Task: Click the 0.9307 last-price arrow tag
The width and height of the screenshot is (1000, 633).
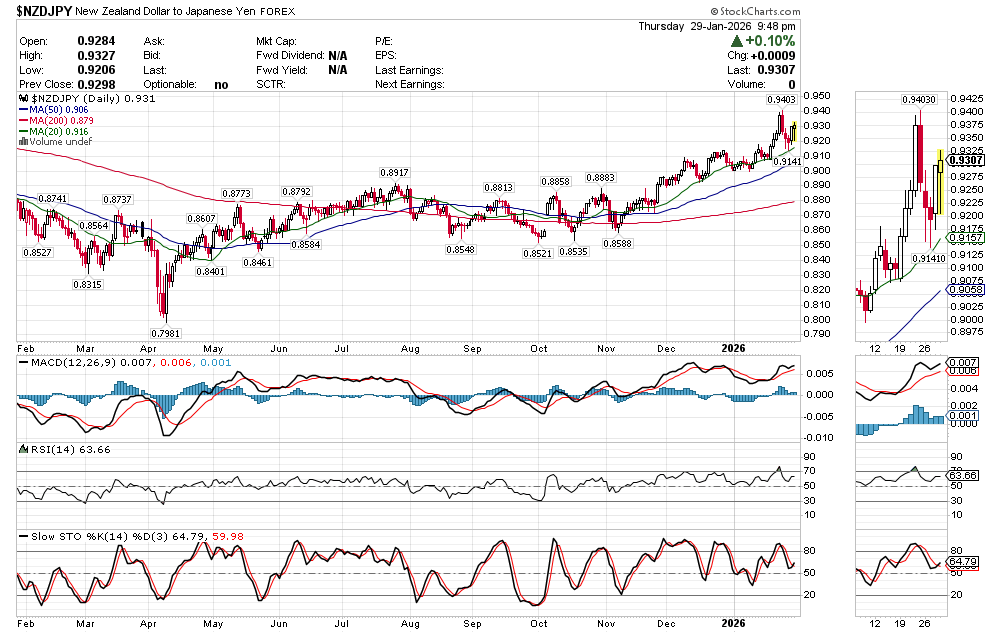Action: tap(967, 160)
